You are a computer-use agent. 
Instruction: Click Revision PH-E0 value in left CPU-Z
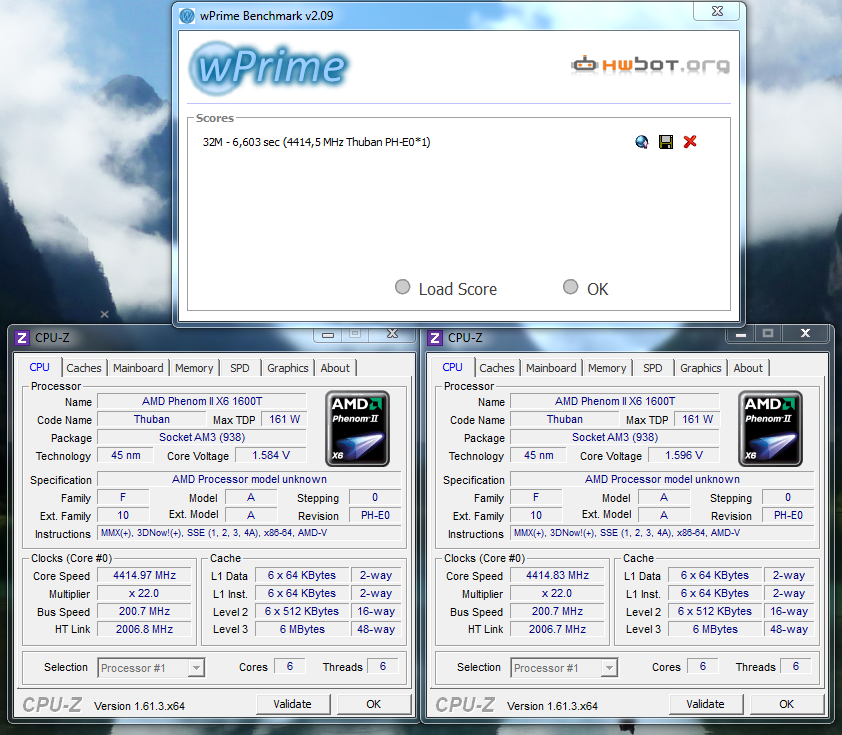click(x=375, y=515)
